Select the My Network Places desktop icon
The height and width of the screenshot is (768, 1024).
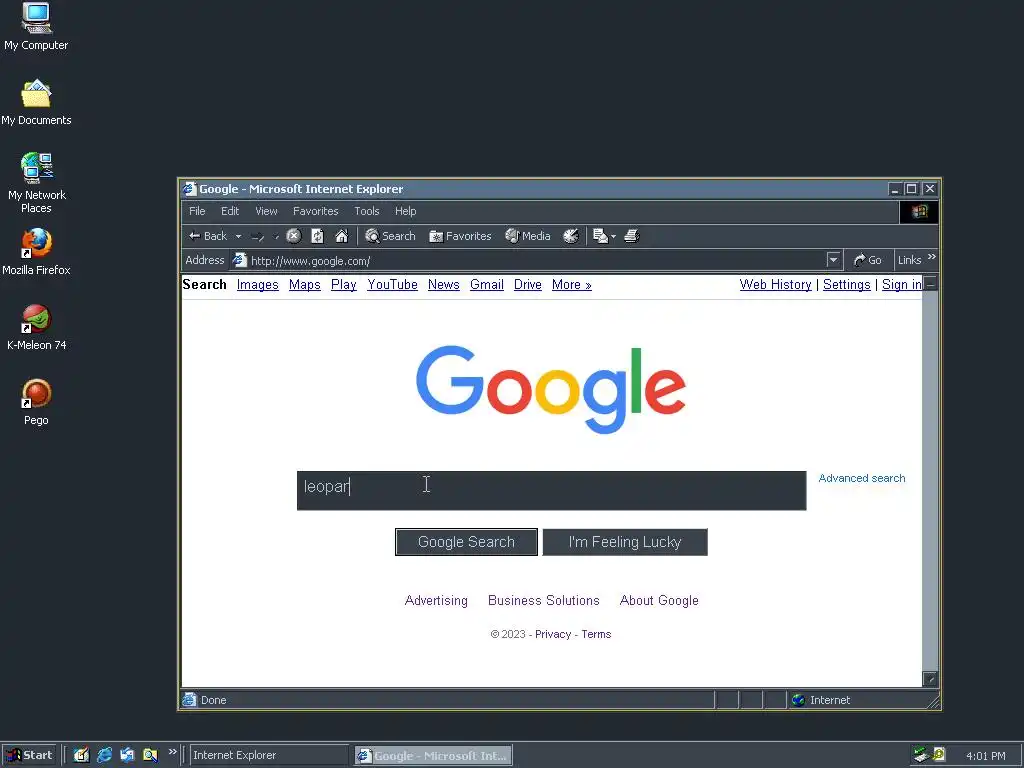click(x=36, y=183)
